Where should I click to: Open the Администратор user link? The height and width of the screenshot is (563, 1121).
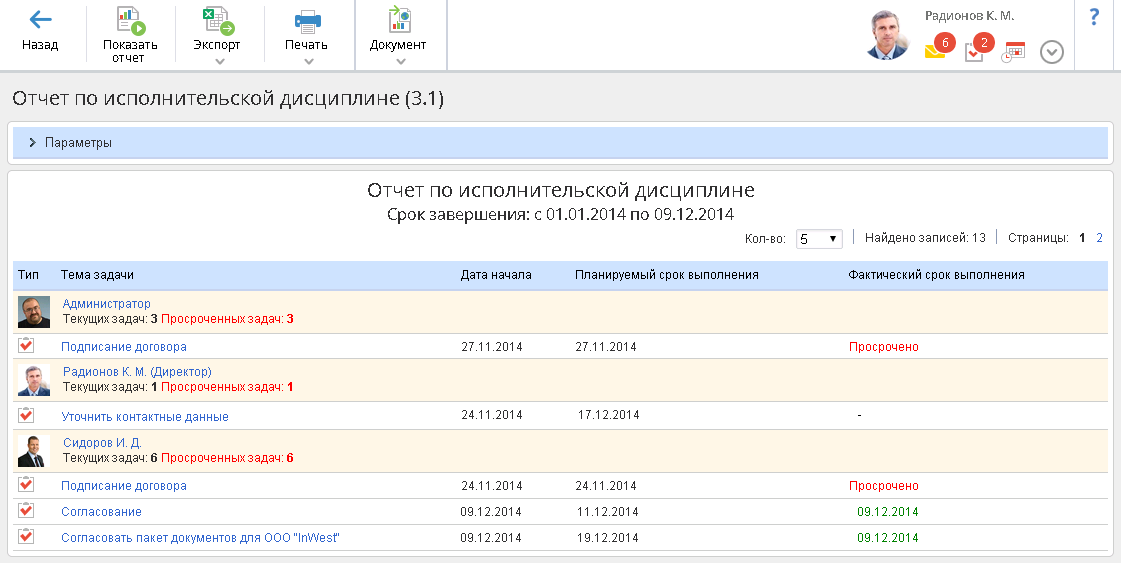tap(106, 304)
